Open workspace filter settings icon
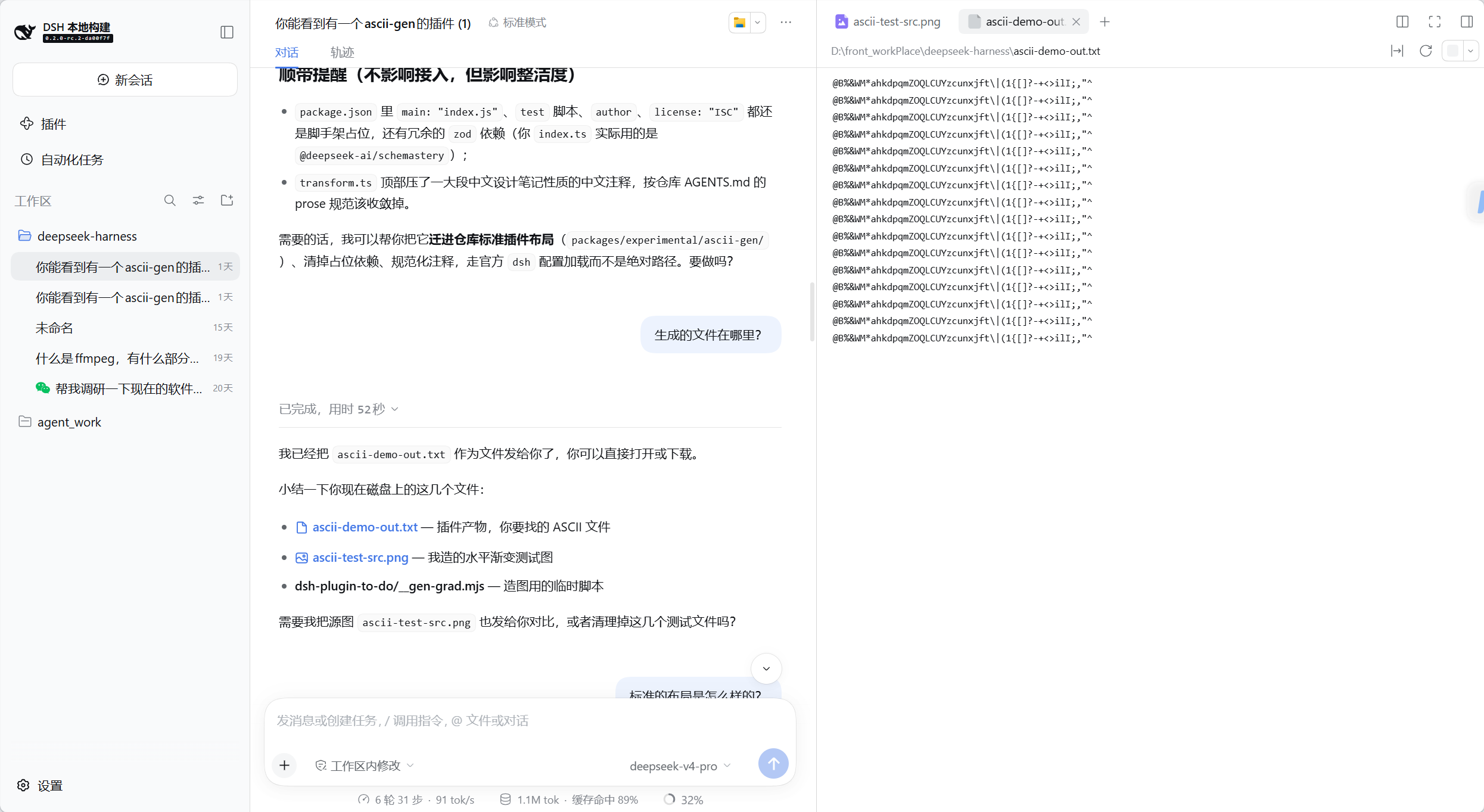The height and width of the screenshot is (812, 1484). click(198, 201)
